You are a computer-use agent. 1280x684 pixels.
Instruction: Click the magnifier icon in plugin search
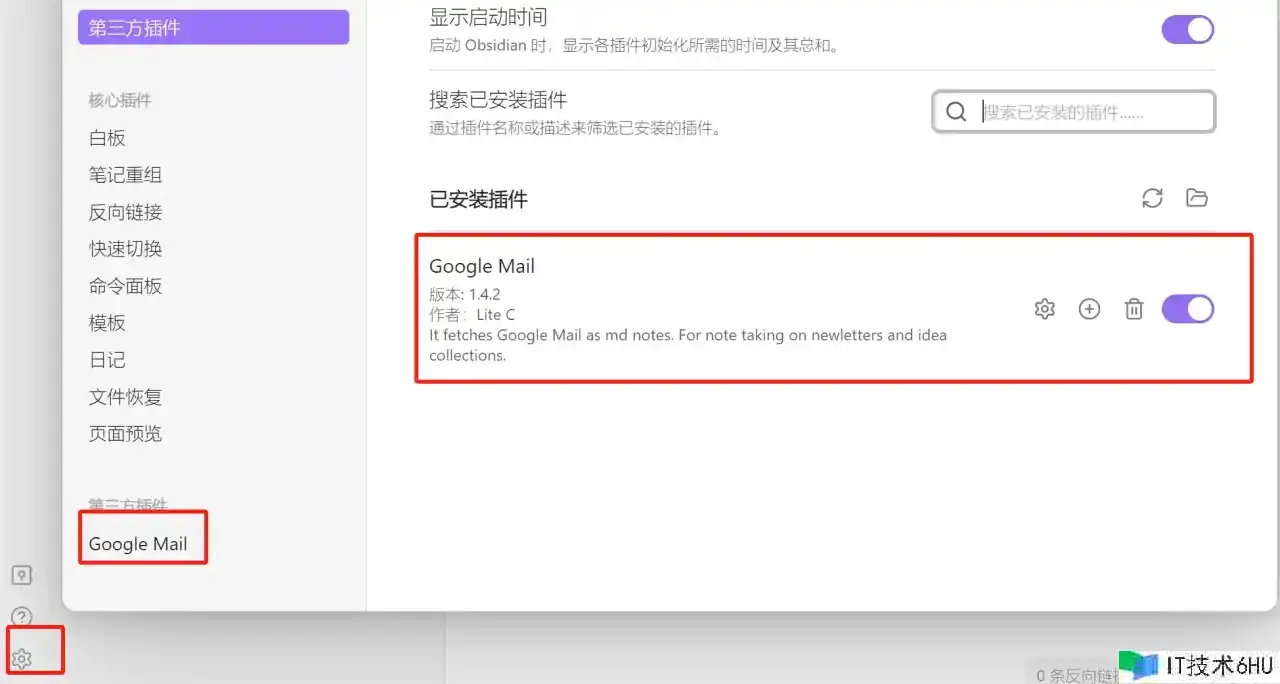click(956, 111)
